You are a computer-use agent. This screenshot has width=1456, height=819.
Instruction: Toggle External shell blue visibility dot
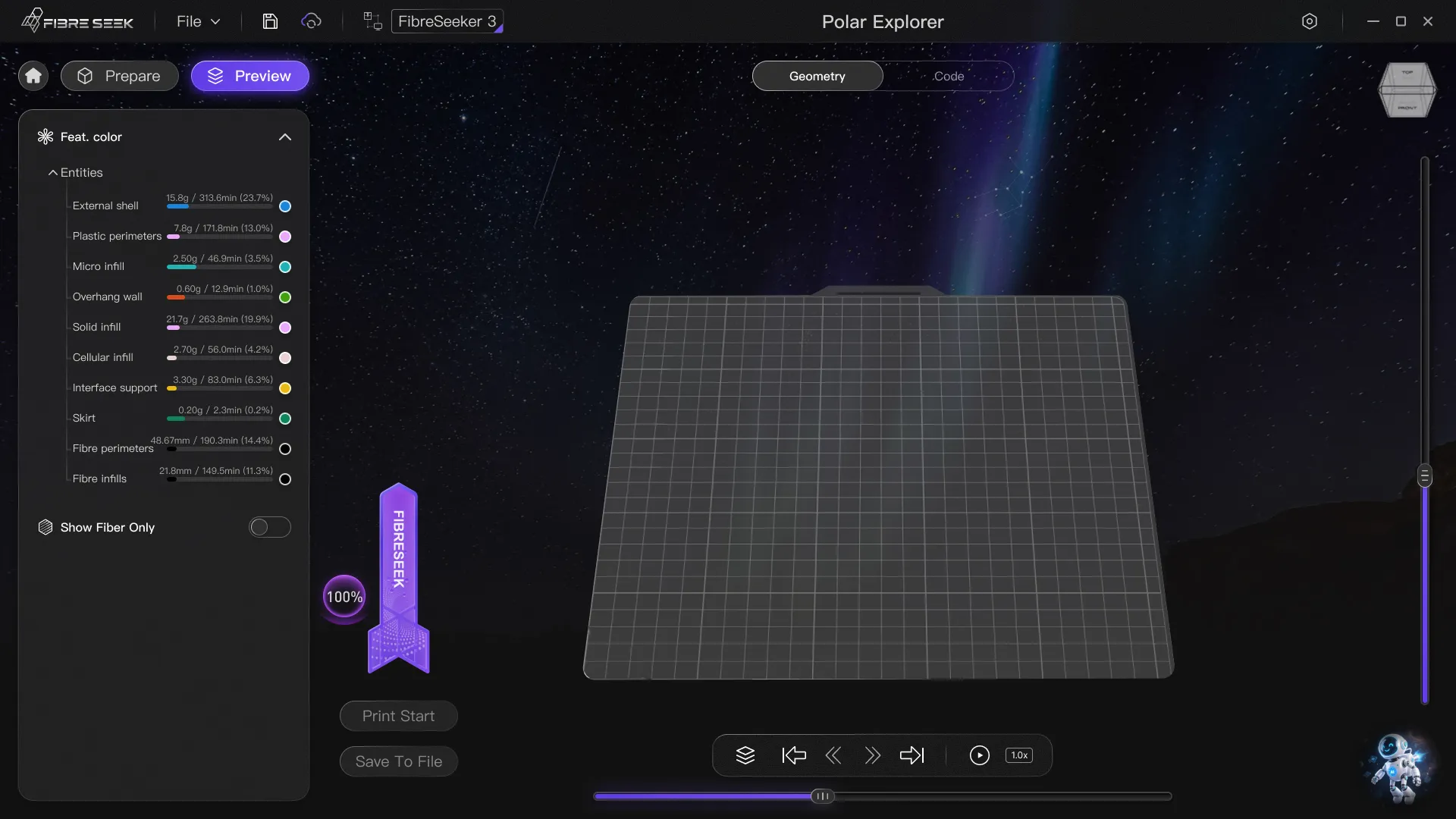285,206
